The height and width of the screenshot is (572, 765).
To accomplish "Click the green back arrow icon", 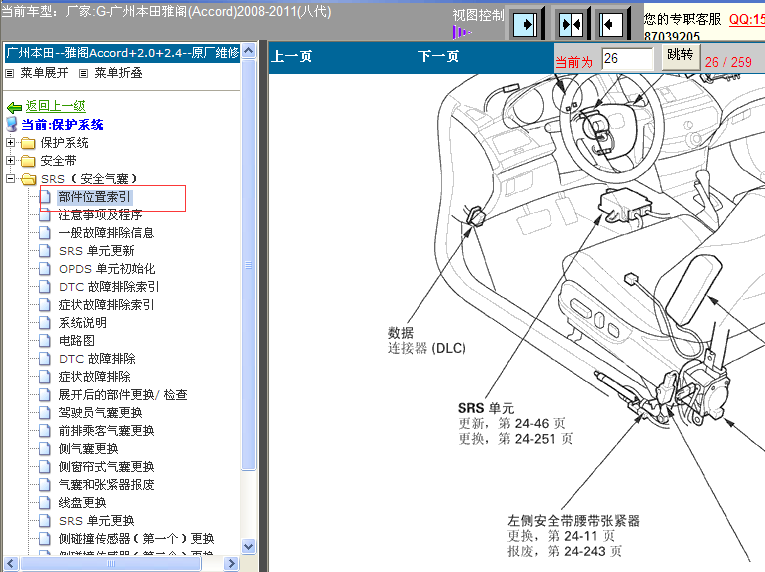I will [14, 107].
